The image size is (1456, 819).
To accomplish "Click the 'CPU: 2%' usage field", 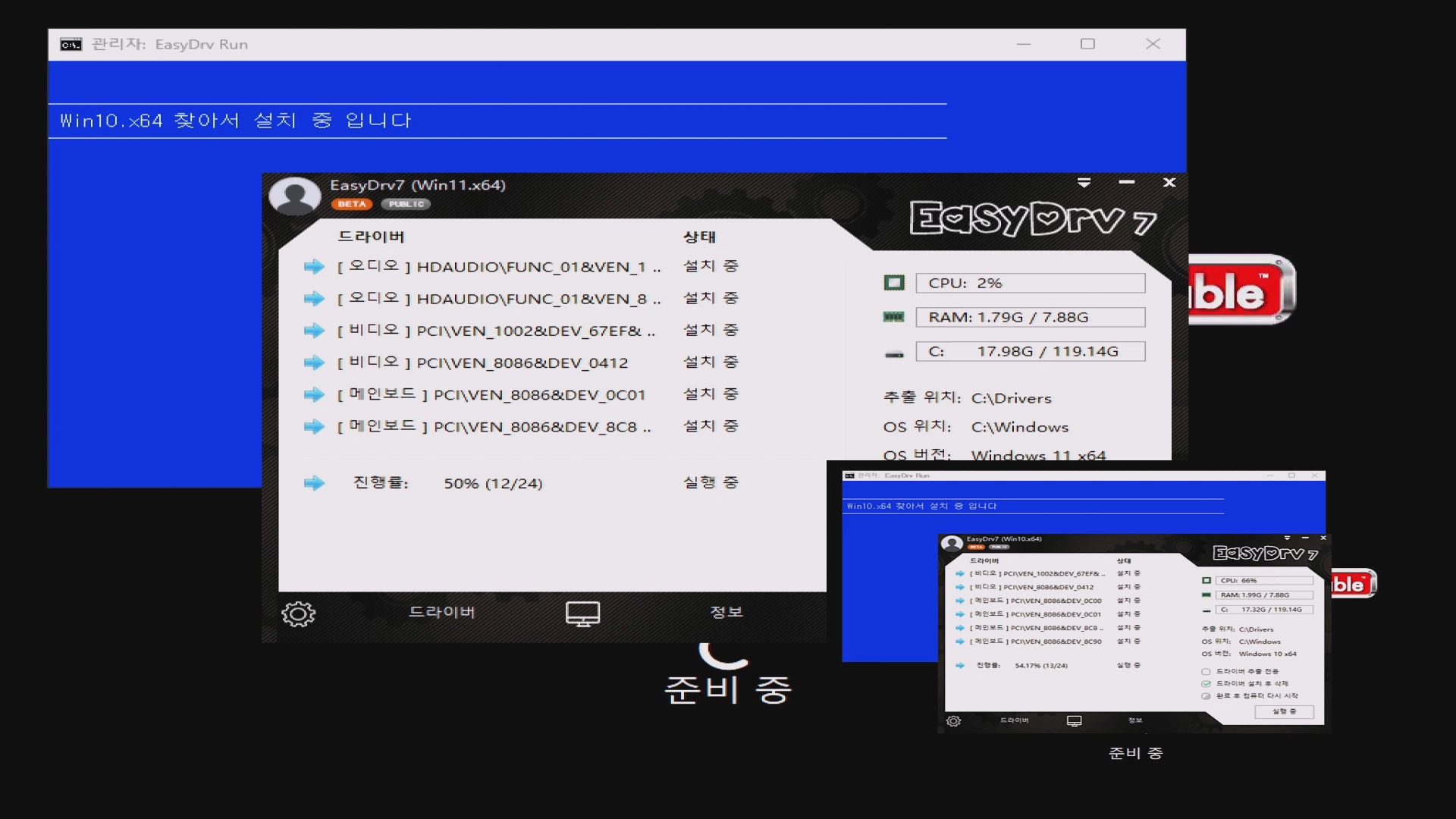I will (x=1031, y=283).
